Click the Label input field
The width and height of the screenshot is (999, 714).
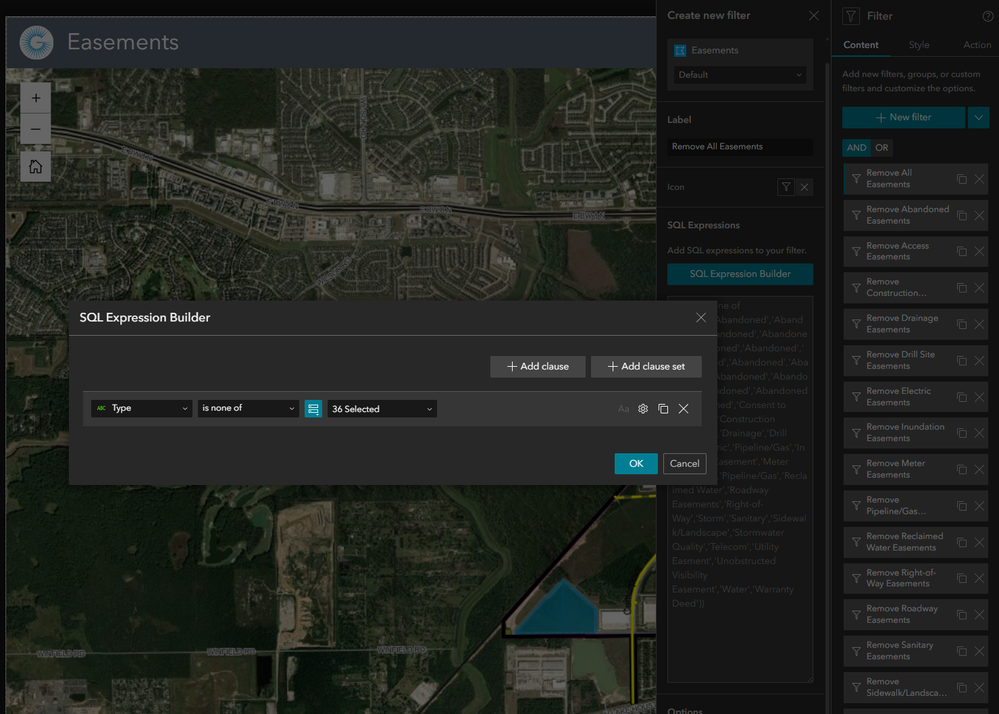[x=740, y=146]
